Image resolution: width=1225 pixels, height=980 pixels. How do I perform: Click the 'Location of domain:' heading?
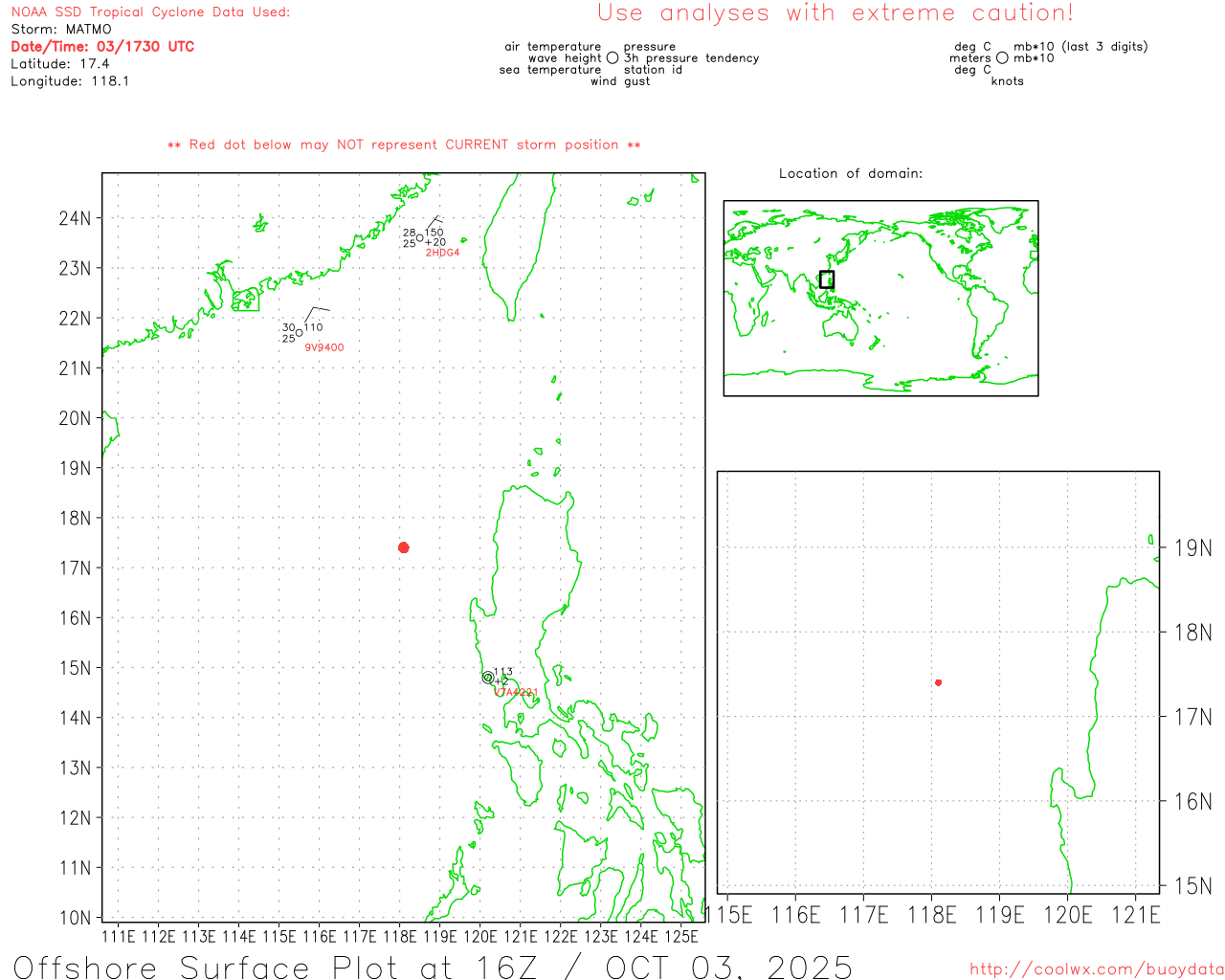850,173
